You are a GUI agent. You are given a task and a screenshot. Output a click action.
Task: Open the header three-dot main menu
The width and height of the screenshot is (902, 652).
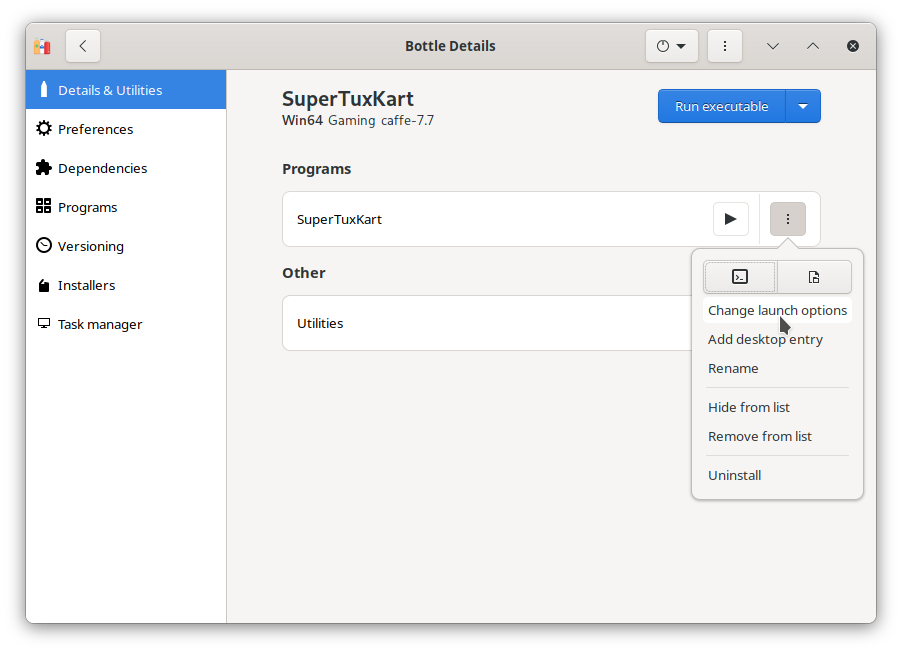(724, 46)
